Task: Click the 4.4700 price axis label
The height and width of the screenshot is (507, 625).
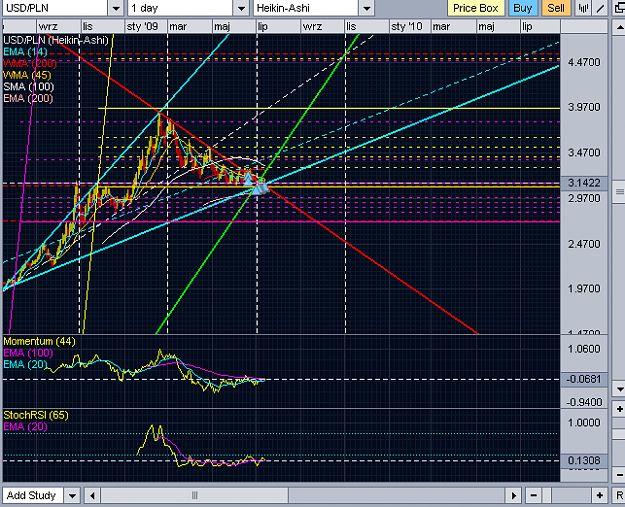Action: [584, 63]
